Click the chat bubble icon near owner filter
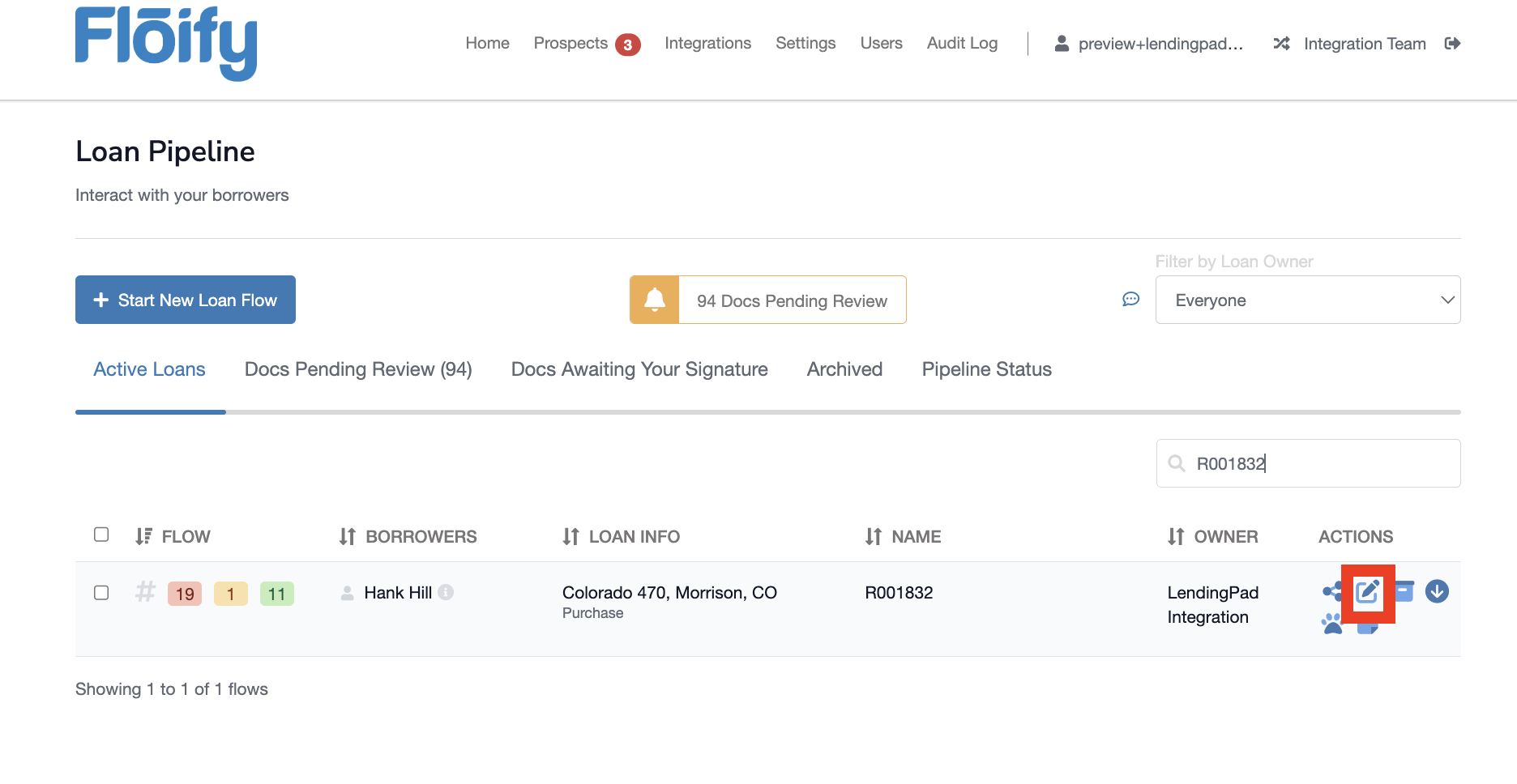1517x784 pixels. click(x=1130, y=300)
